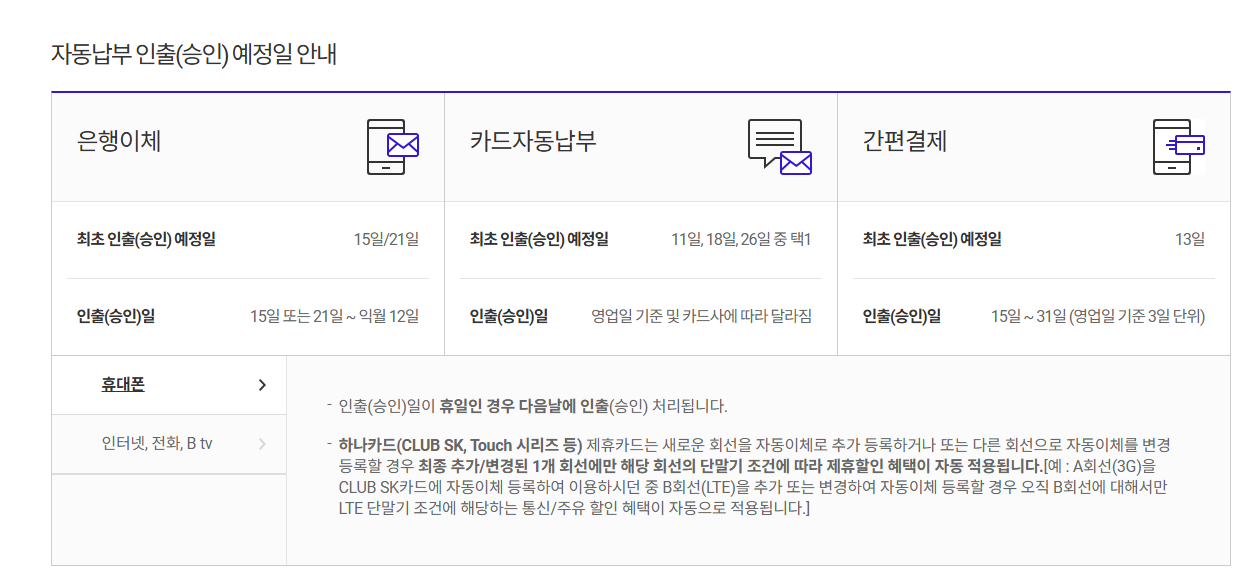Click 인출(승인)일 label in 은행이체 card

coord(116,317)
